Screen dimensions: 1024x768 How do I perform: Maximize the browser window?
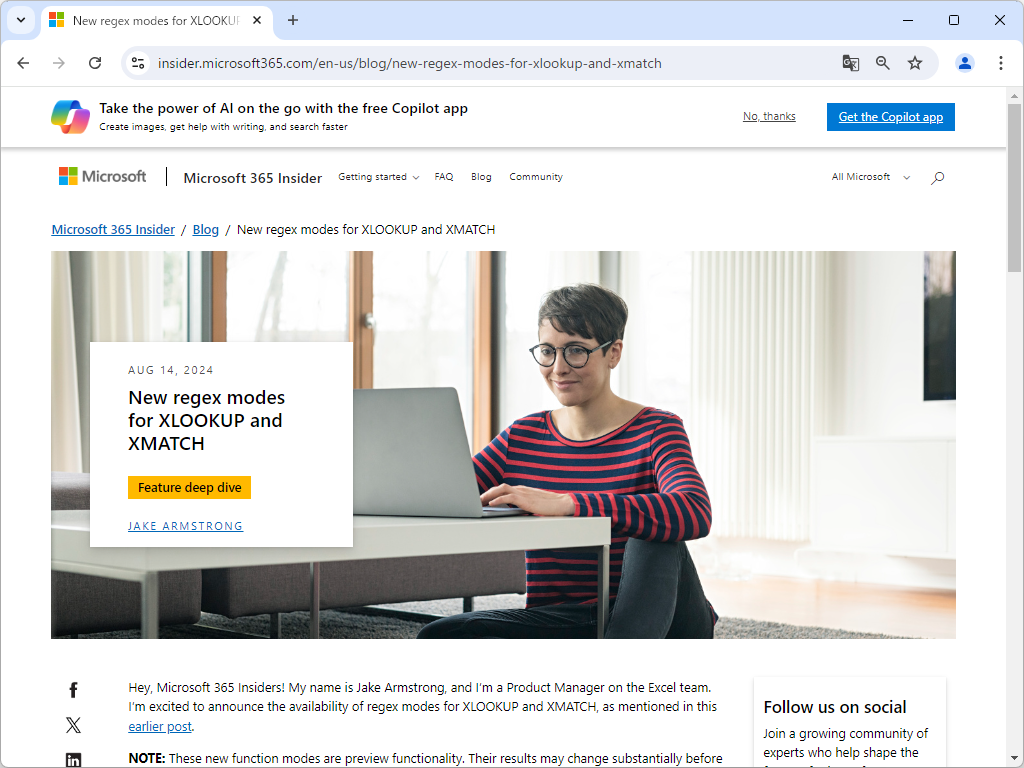click(953, 20)
